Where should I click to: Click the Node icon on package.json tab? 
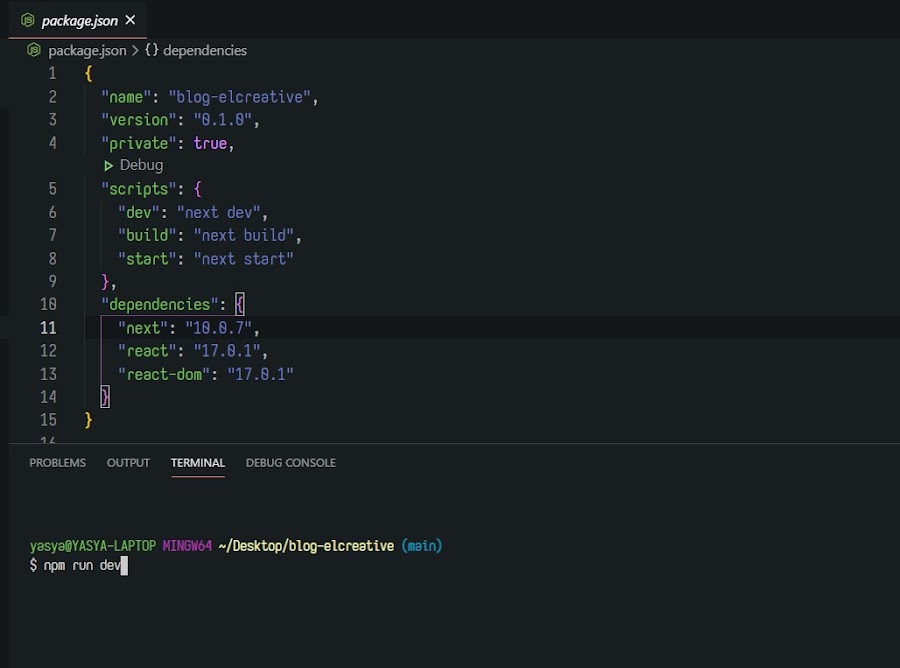tap(28, 20)
